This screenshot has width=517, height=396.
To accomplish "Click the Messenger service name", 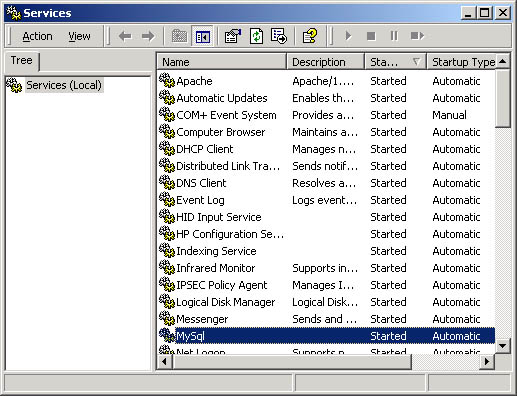I will click(202, 319).
